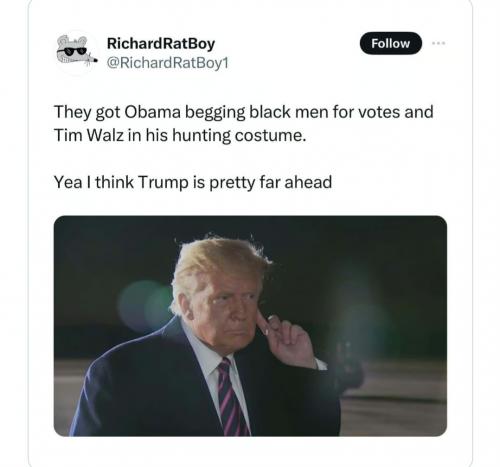Click the blank area below the photo

click(x=250, y=452)
